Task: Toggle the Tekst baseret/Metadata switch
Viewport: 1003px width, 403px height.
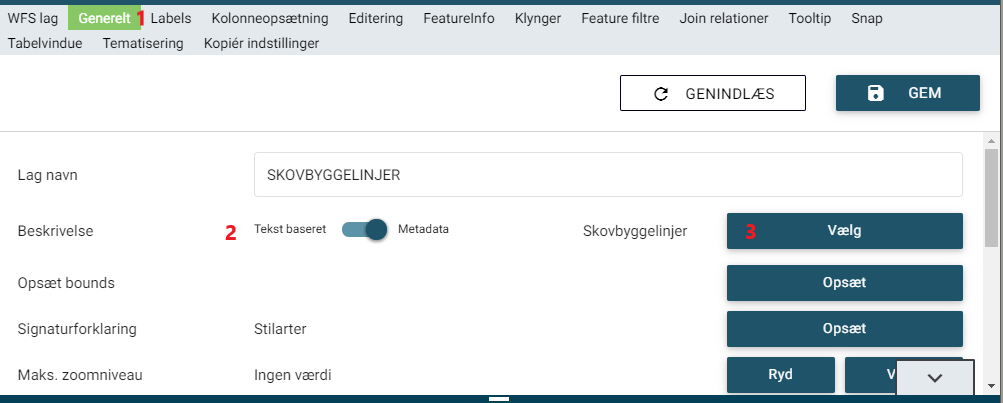Action: 364,230
